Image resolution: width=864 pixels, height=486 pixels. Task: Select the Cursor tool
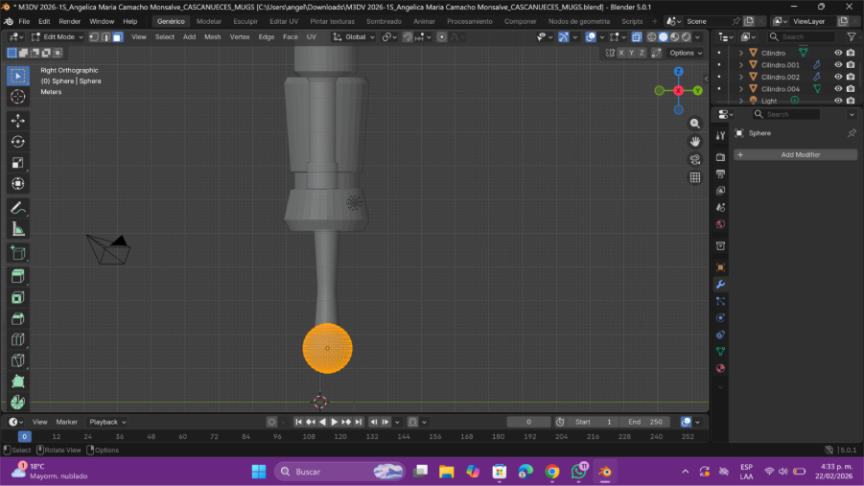pyautogui.click(x=18, y=97)
